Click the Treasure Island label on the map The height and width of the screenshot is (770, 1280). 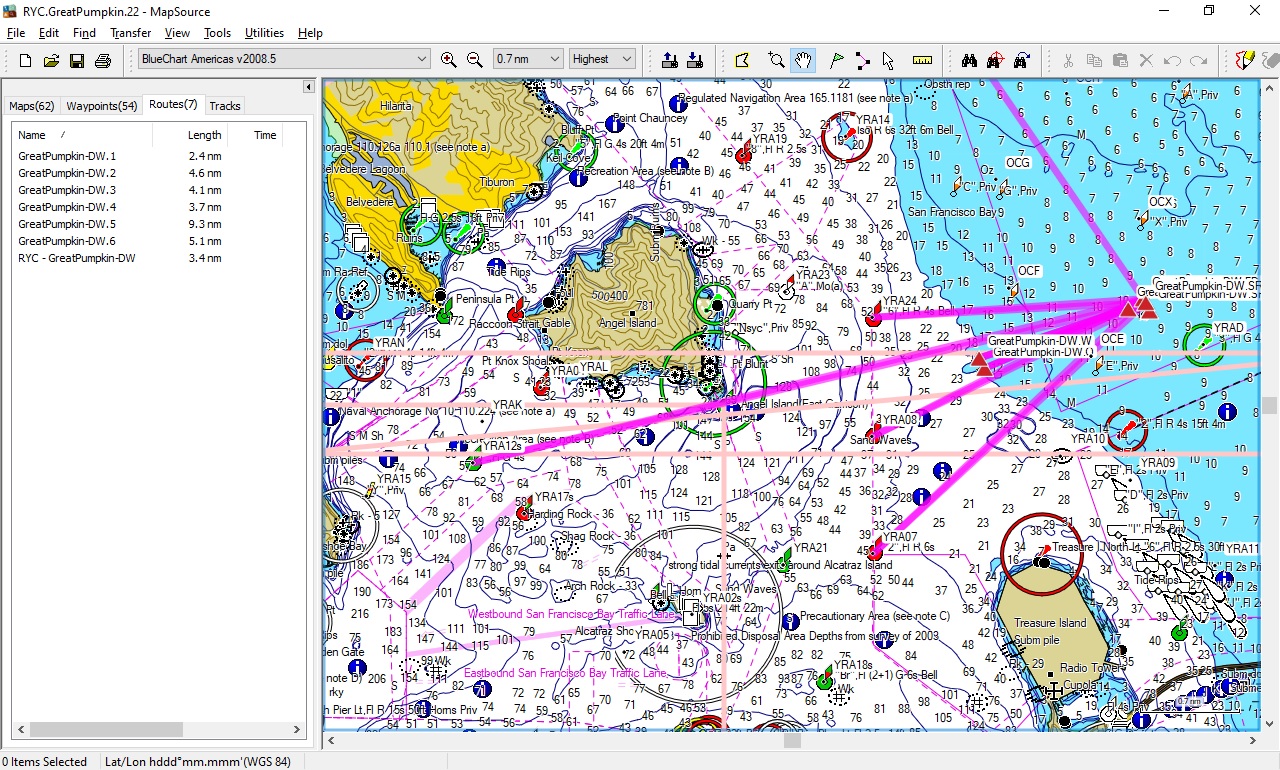1050,623
